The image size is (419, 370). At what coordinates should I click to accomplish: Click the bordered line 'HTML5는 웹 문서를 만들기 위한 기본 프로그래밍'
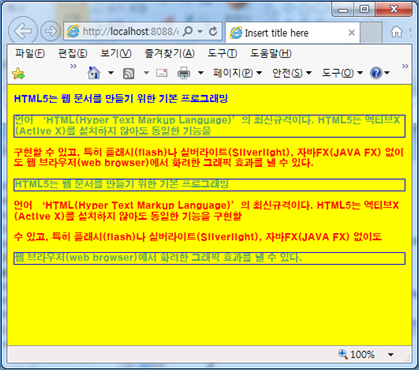click(209, 185)
